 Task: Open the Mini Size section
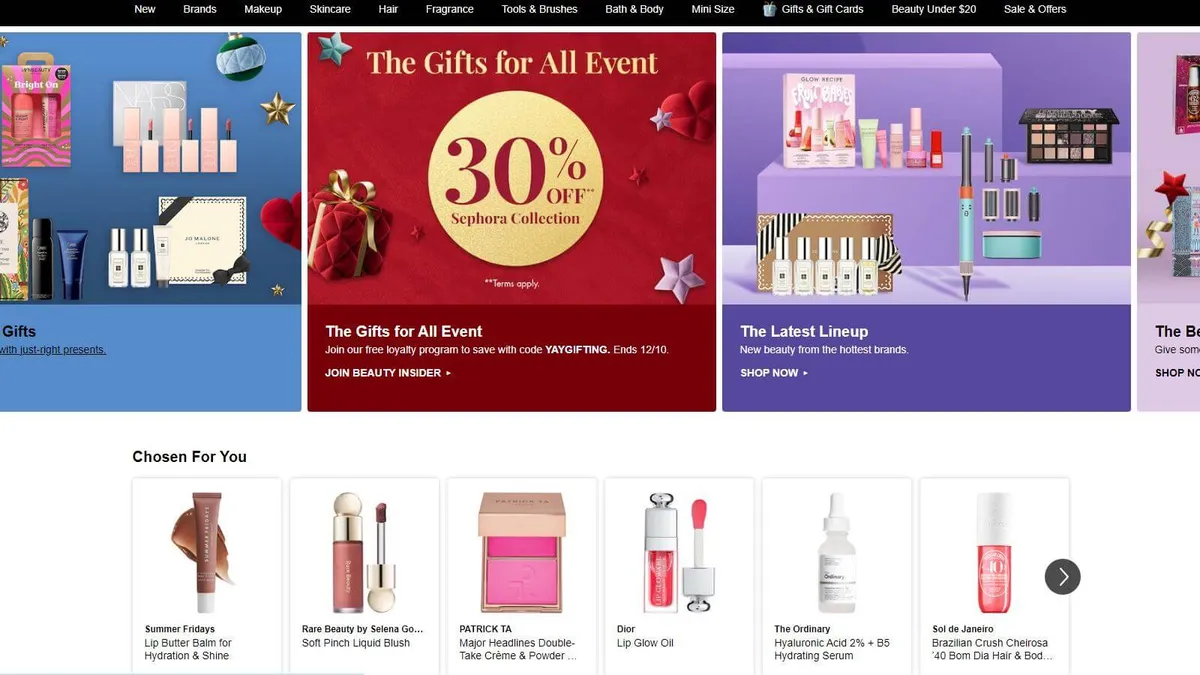pyautogui.click(x=713, y=9)
